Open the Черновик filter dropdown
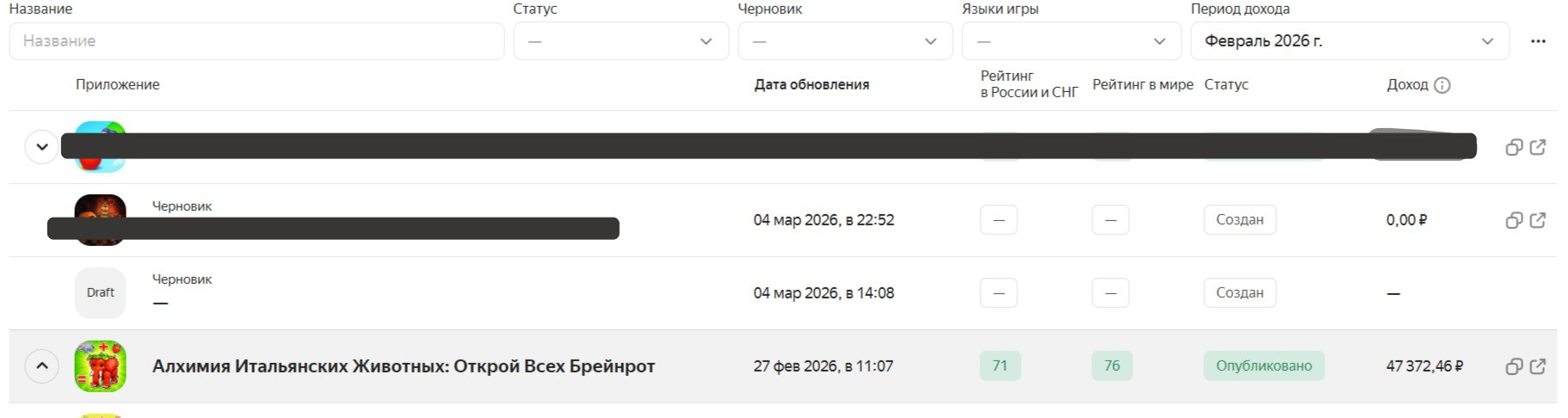Image resolution: width=1568 pixels, height=418 pixels. tap(844, 41)
